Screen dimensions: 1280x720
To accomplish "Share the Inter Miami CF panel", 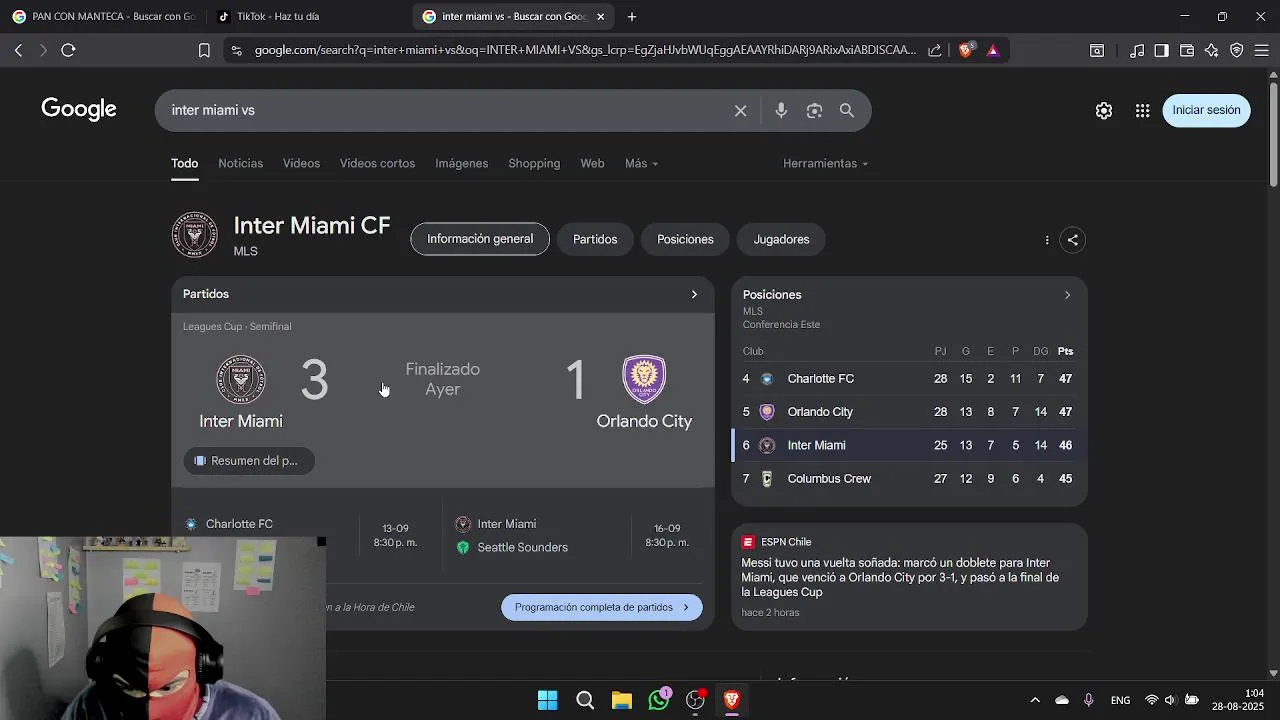I will coord(1073,240).
